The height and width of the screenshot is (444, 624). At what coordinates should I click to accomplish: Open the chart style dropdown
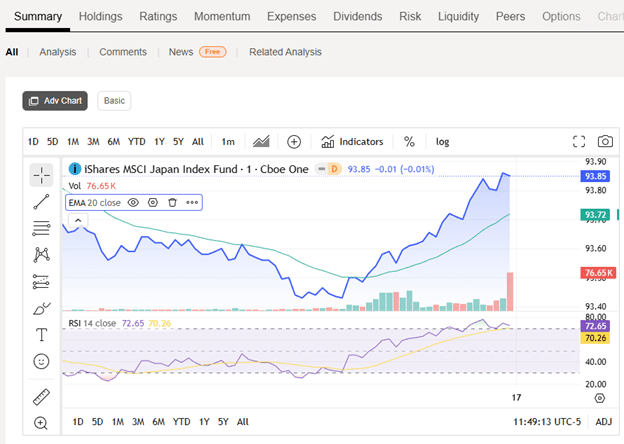coord(261,142)
